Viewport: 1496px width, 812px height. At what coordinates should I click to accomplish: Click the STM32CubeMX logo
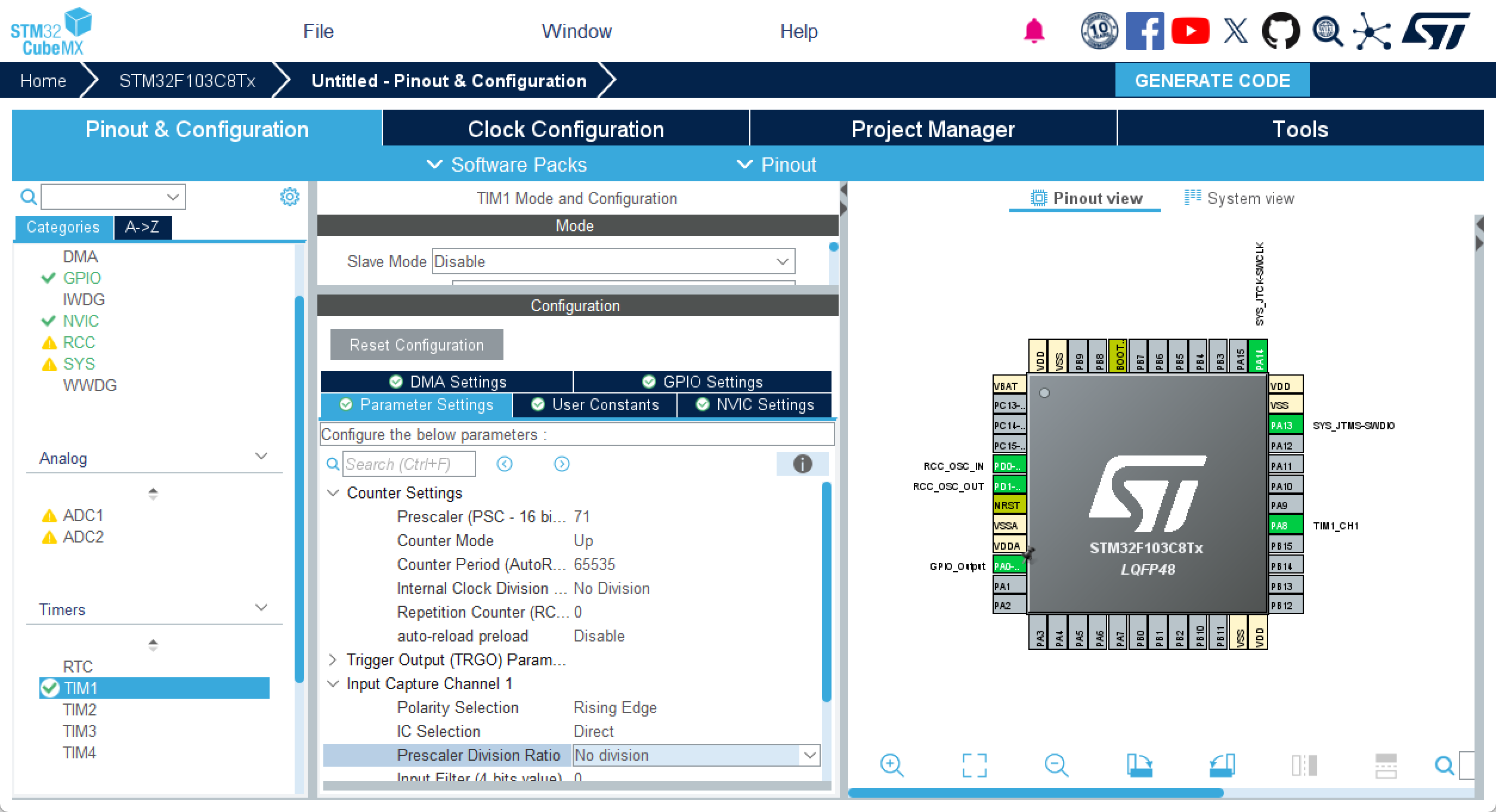[x=51, y=31]
